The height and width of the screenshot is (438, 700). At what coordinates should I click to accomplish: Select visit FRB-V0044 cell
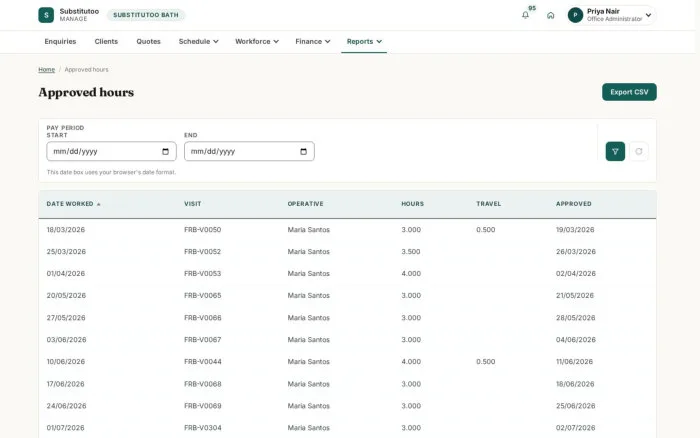(203, 361)
